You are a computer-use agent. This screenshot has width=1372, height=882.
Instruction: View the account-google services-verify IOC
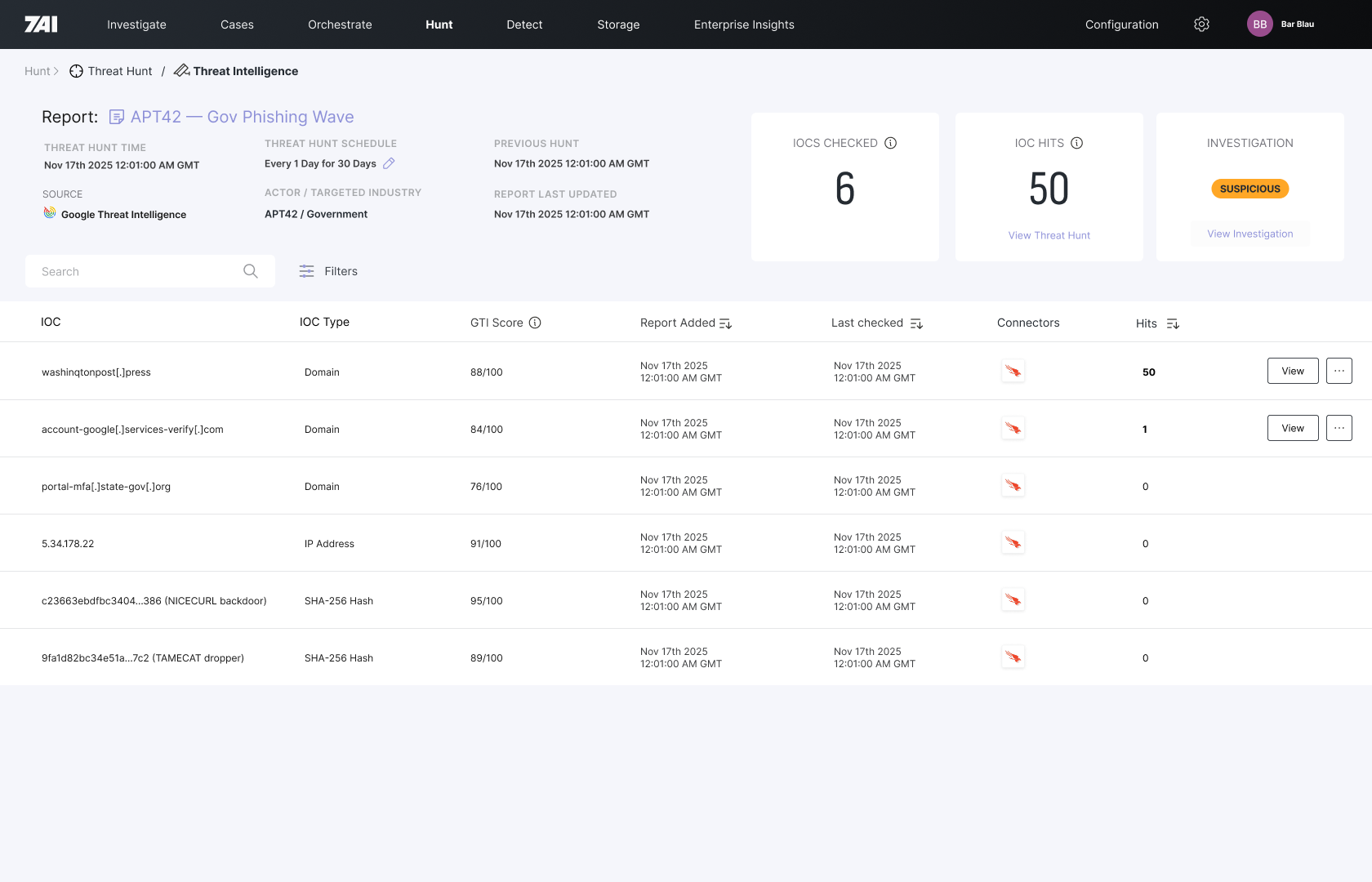1293,428
